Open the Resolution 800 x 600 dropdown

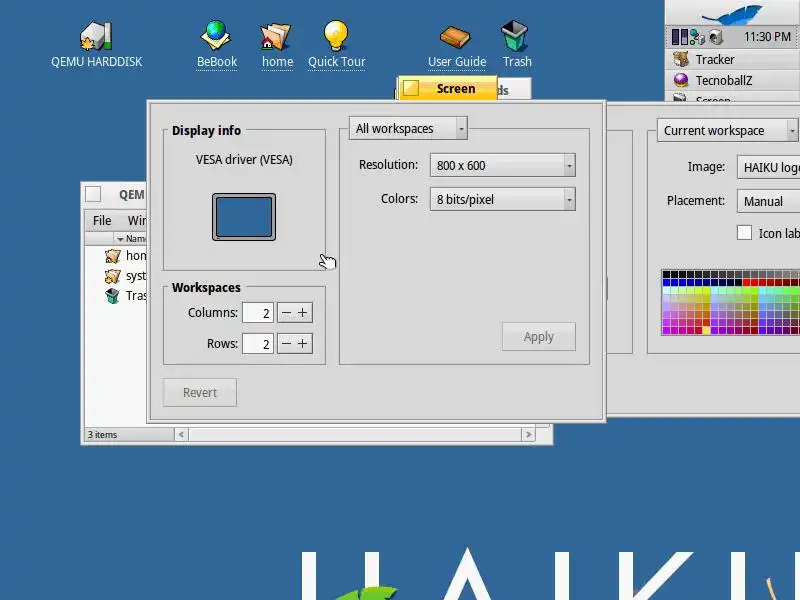[x=503, y=165]
